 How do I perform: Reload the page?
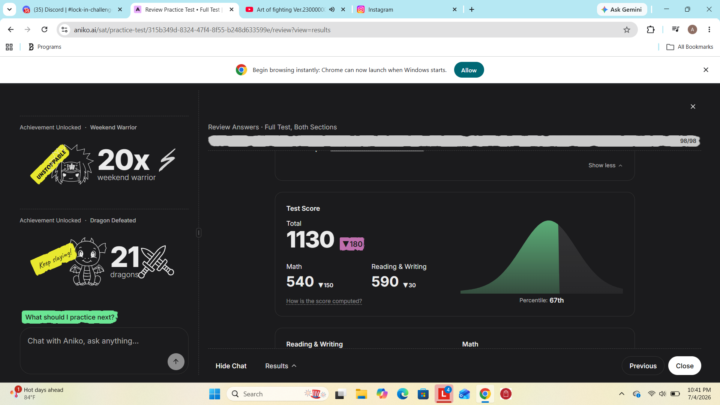coord(45,30)
